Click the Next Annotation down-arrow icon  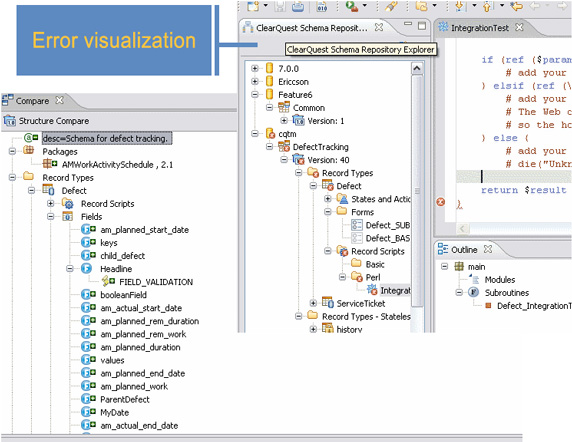point(460,6)
